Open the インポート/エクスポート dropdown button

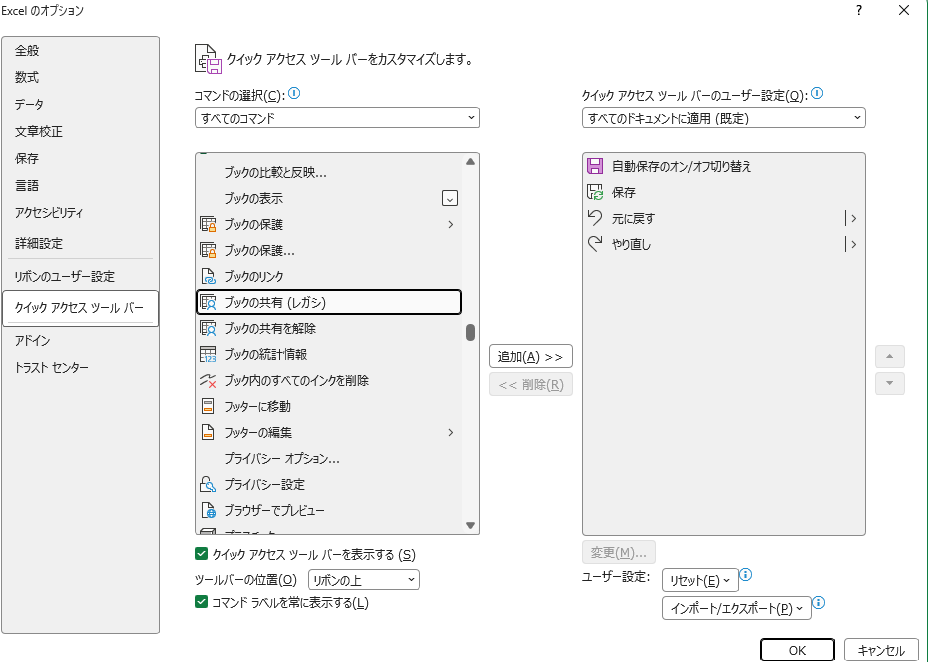pos(737,608)
